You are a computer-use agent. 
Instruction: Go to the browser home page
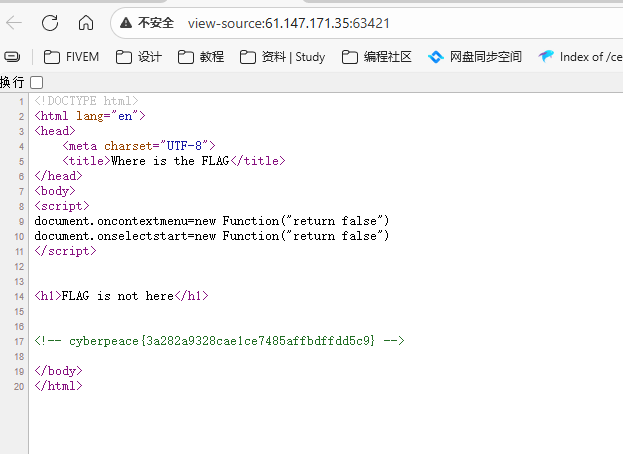86,22
